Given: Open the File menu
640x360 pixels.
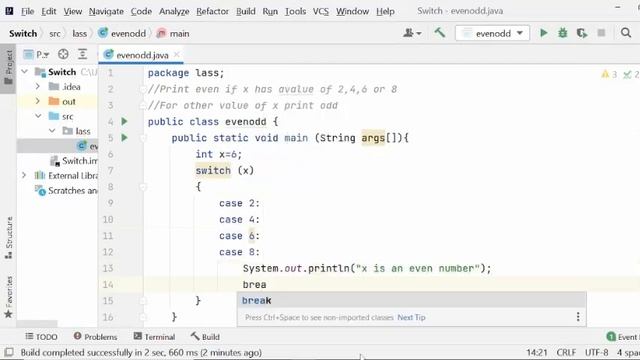Looking at the screenshot, I should 27,11.
